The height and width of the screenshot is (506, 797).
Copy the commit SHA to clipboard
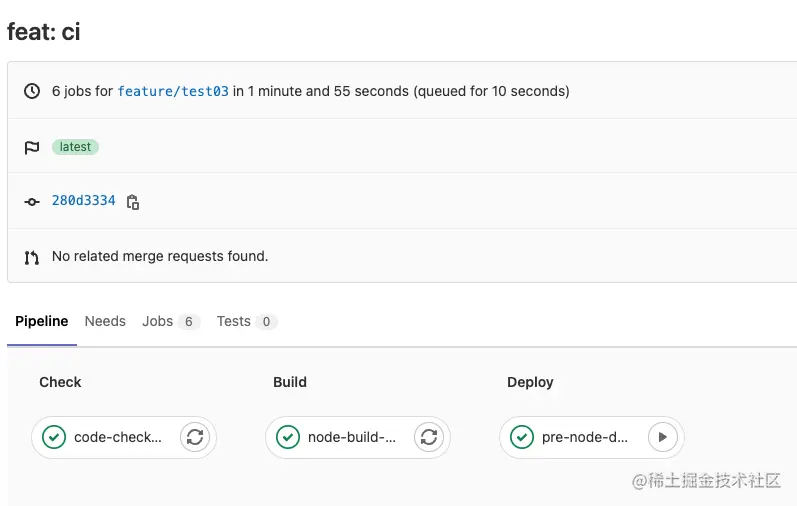point(133,202)
